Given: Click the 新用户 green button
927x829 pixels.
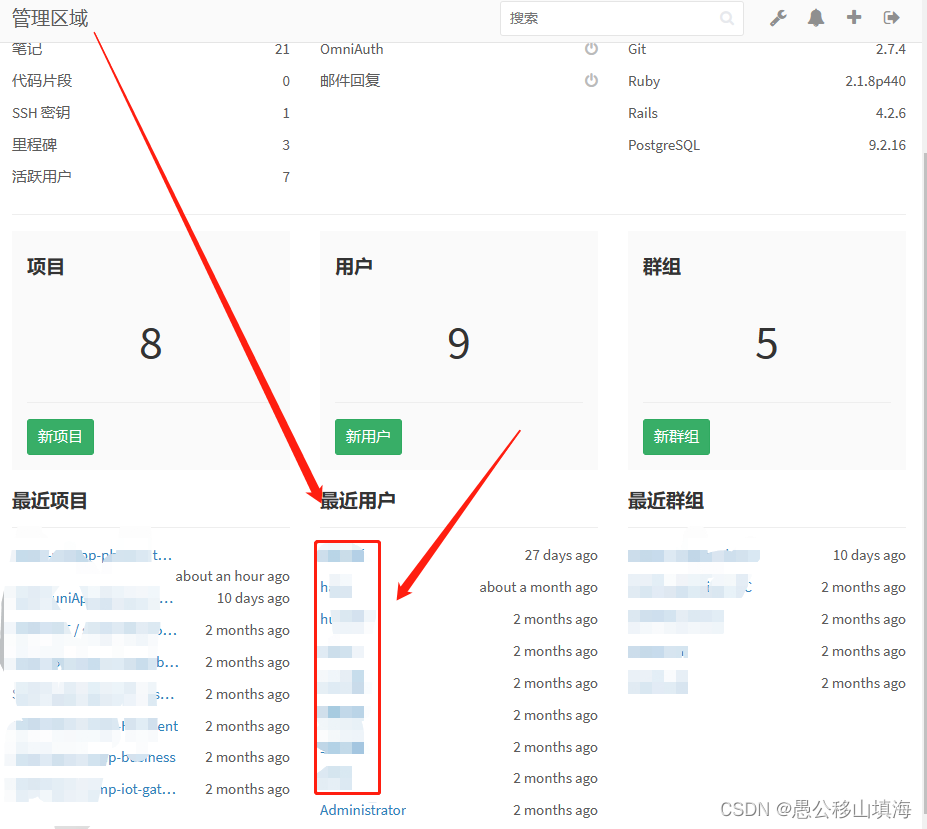Looking at the screenshot, I should pos(368,437).
